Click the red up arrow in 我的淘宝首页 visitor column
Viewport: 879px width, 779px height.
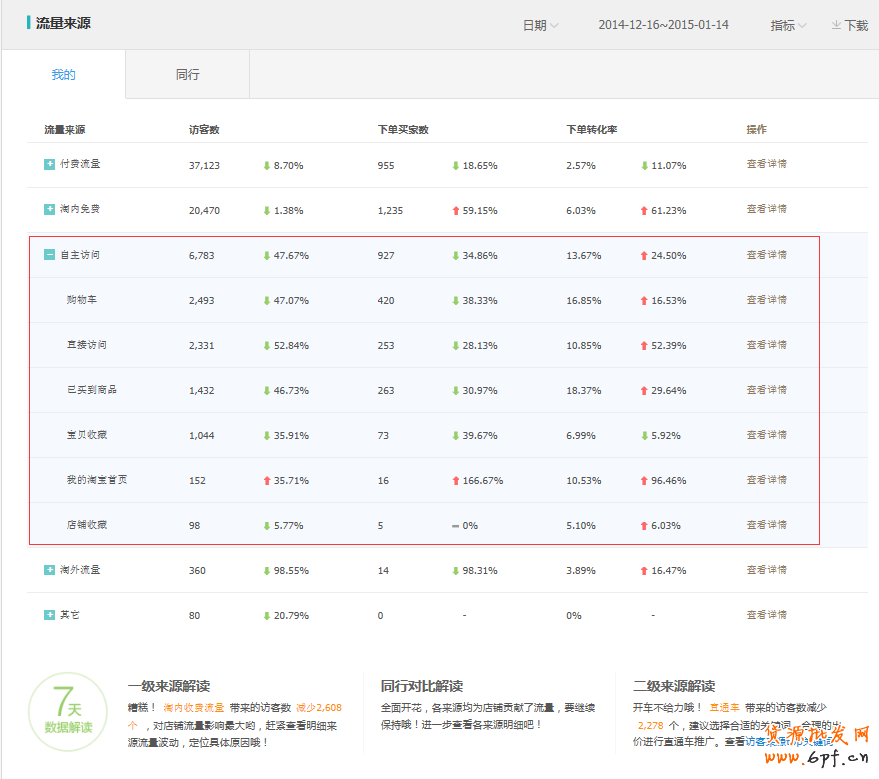[267, 480]
